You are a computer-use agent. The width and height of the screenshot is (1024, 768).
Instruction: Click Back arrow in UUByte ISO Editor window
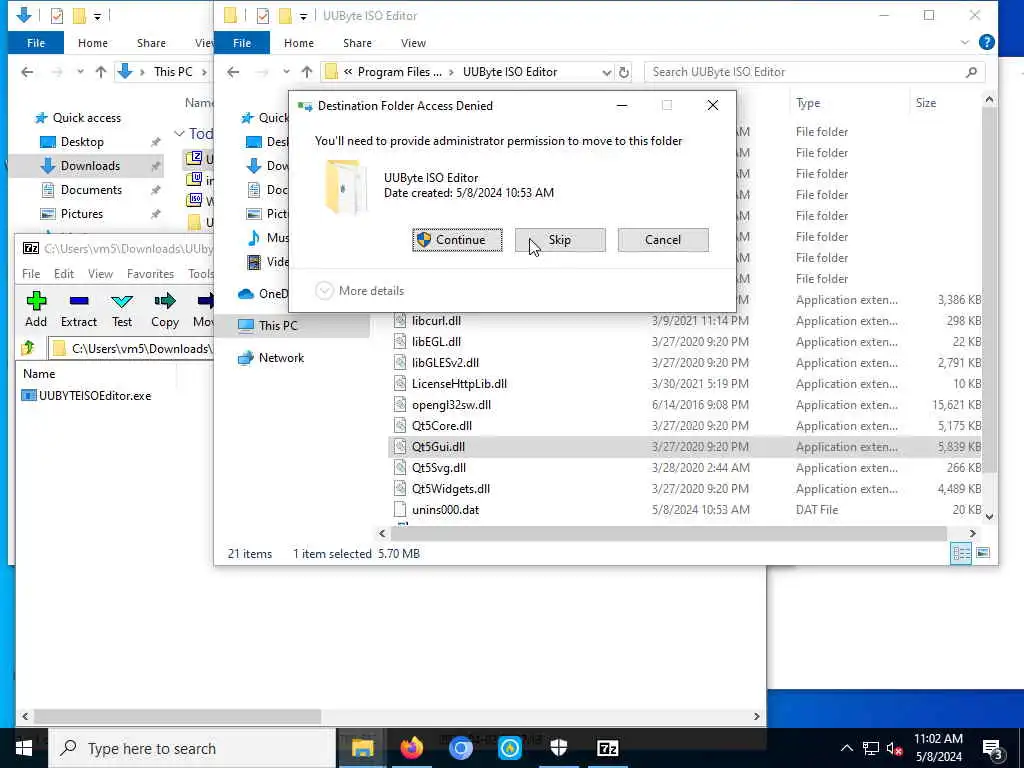(x=233, y=72)
